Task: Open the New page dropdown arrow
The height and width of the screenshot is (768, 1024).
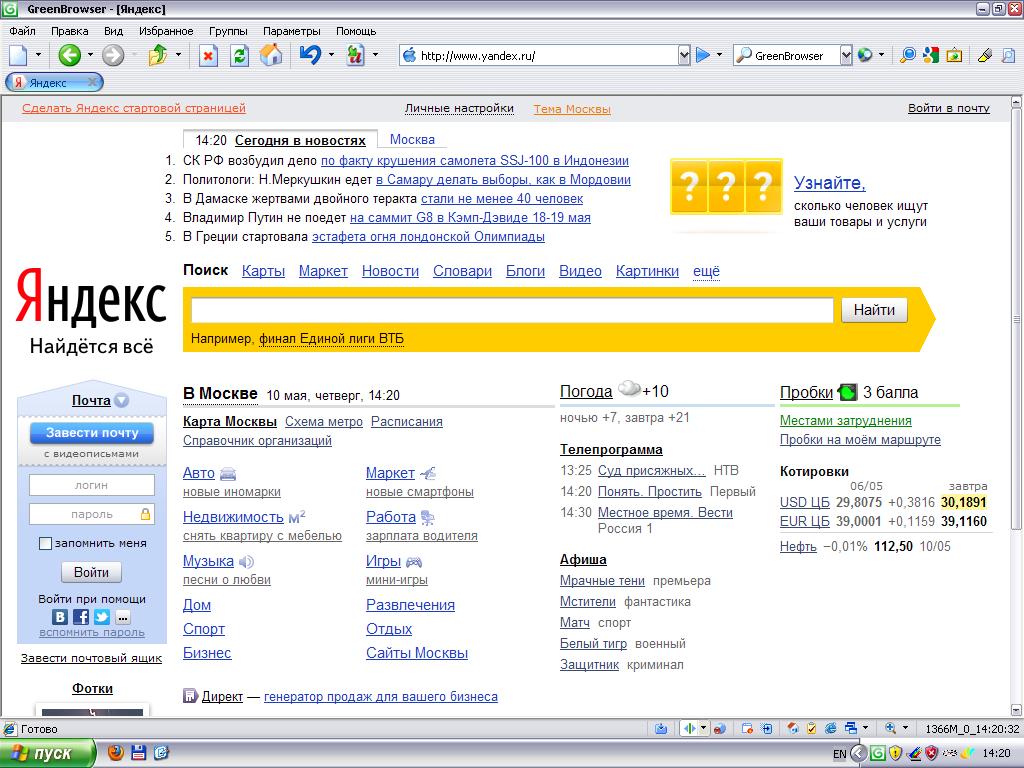Action: 38,56
